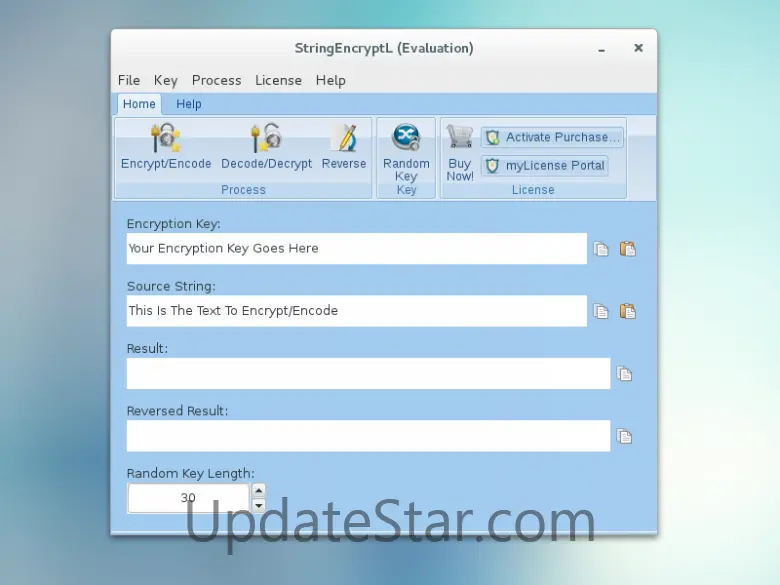
Task: Paste into the Source String field
Action: pos(627,311)
